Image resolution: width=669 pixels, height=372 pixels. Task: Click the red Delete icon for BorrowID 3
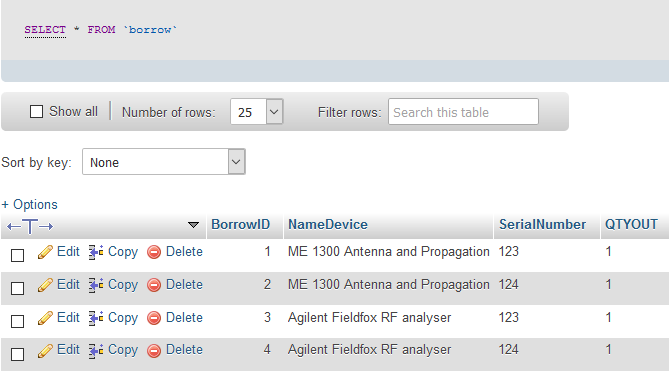[x=154, y=318]
